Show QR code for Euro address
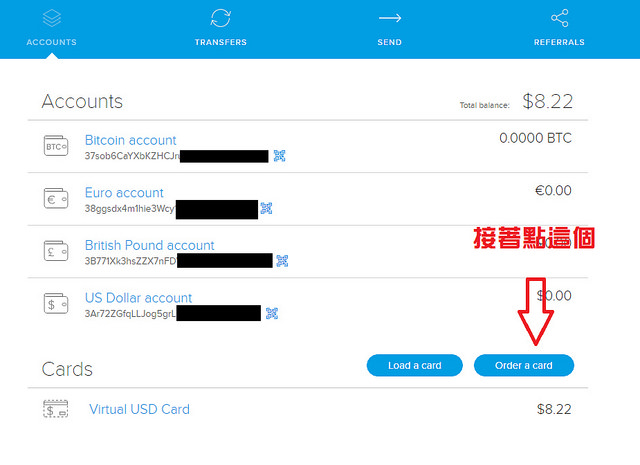This screenshot has width=640, height=465. pyautogui.click(x=266, y=208)
